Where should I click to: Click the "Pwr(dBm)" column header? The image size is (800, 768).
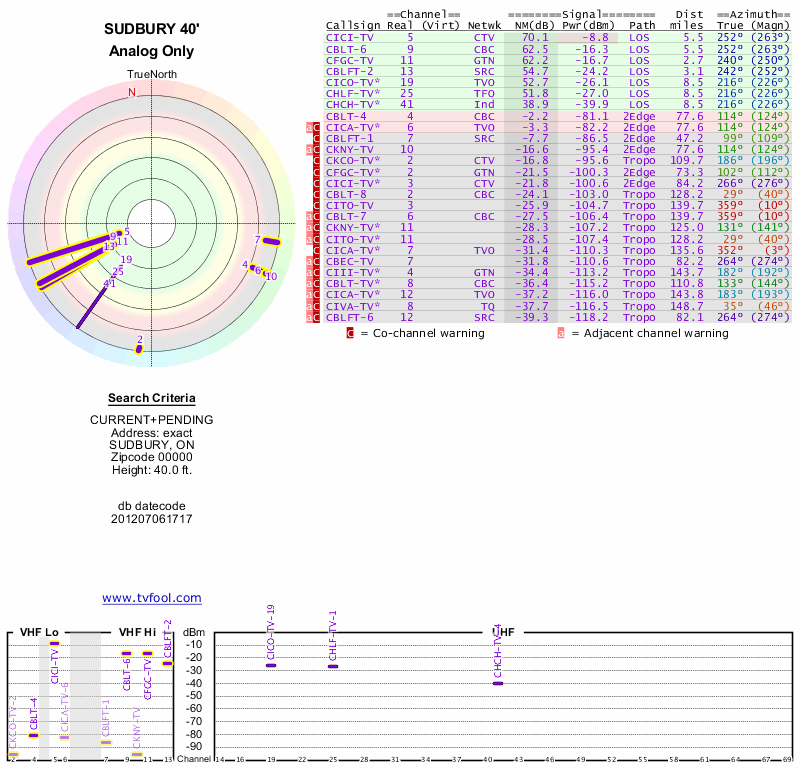[588, 26]
